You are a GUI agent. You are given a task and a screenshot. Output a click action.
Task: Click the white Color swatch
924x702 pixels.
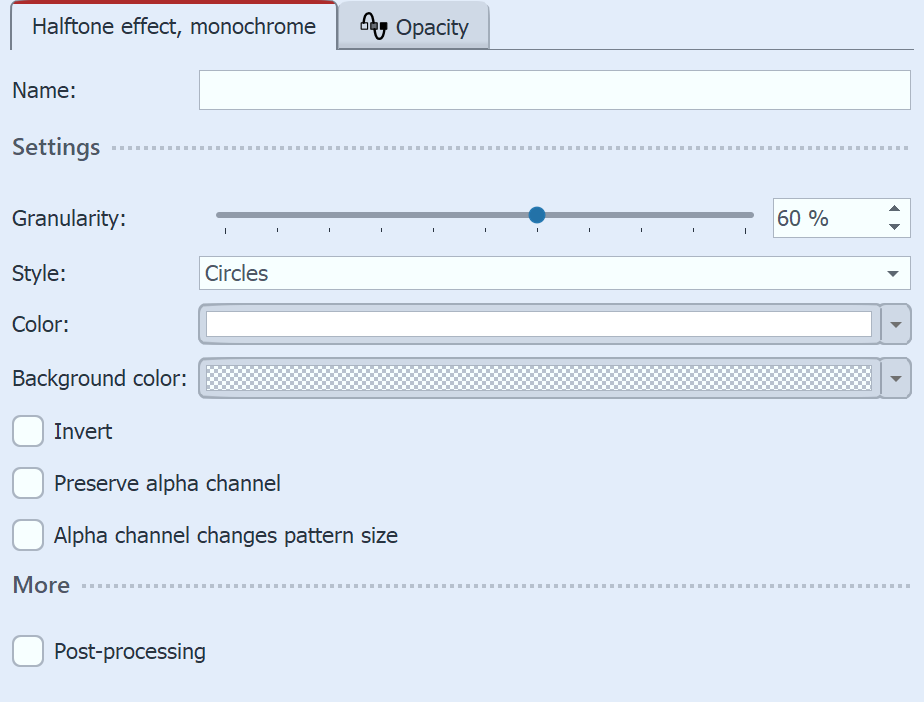538,325
